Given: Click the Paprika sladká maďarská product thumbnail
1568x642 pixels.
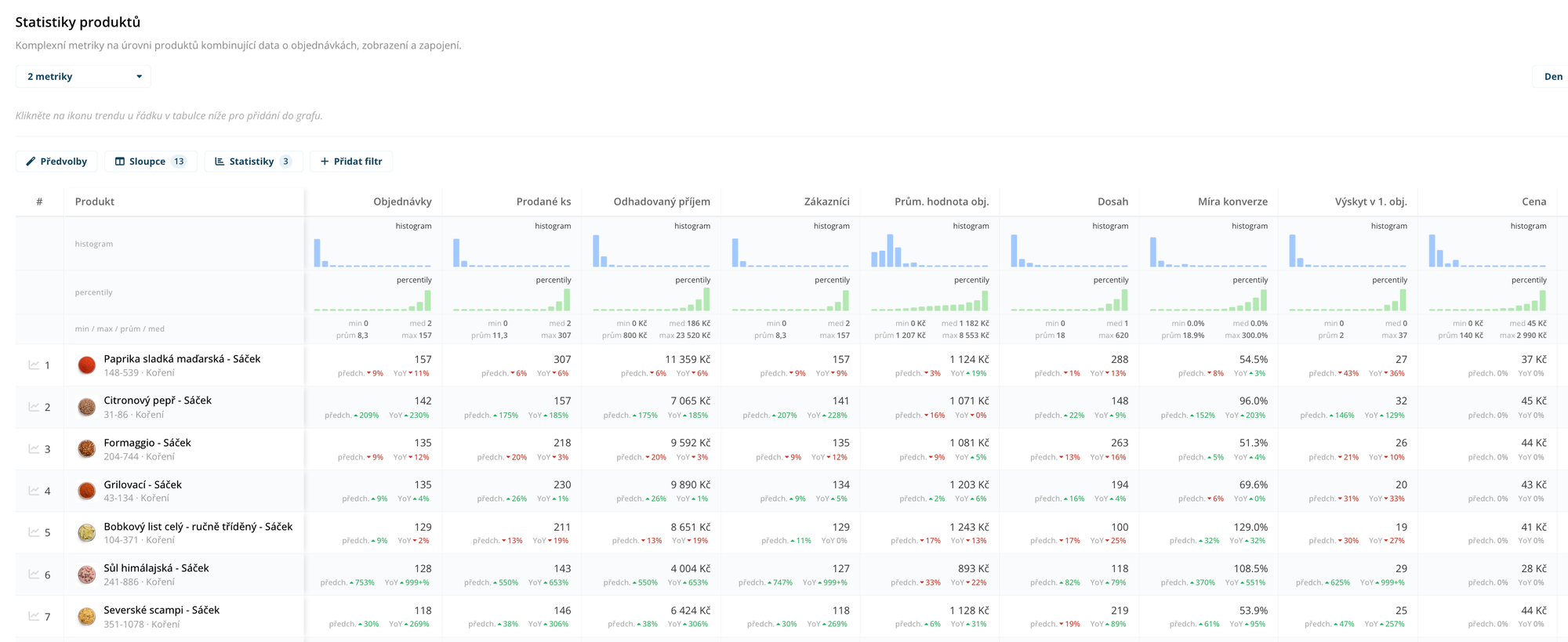Looking at the screenshot, I should (87, 365).
